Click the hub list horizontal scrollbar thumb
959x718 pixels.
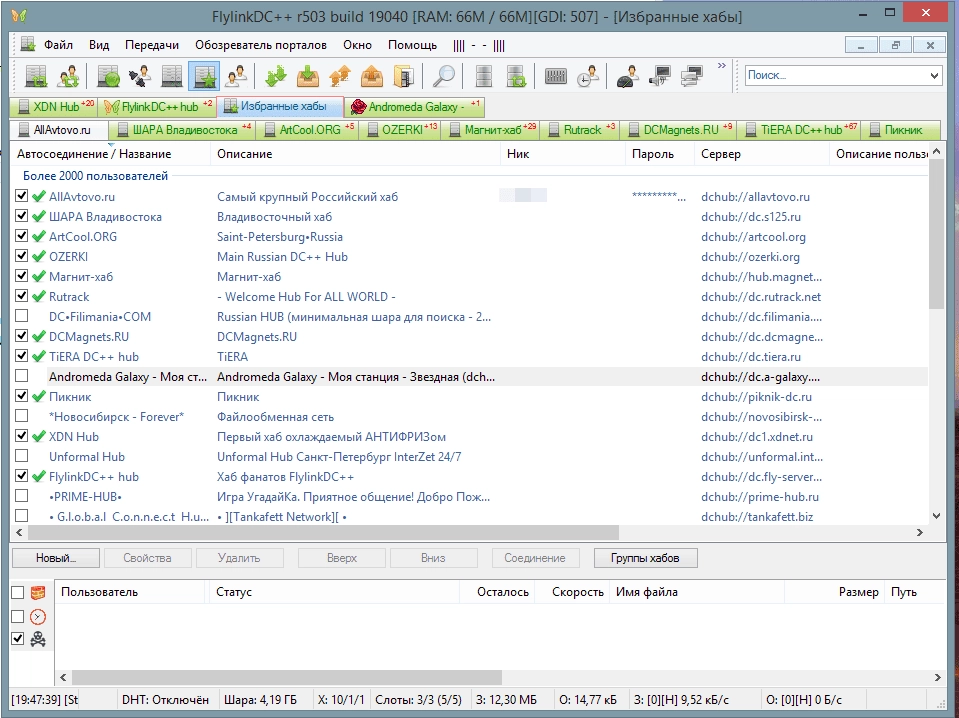(x=323, y=533)
